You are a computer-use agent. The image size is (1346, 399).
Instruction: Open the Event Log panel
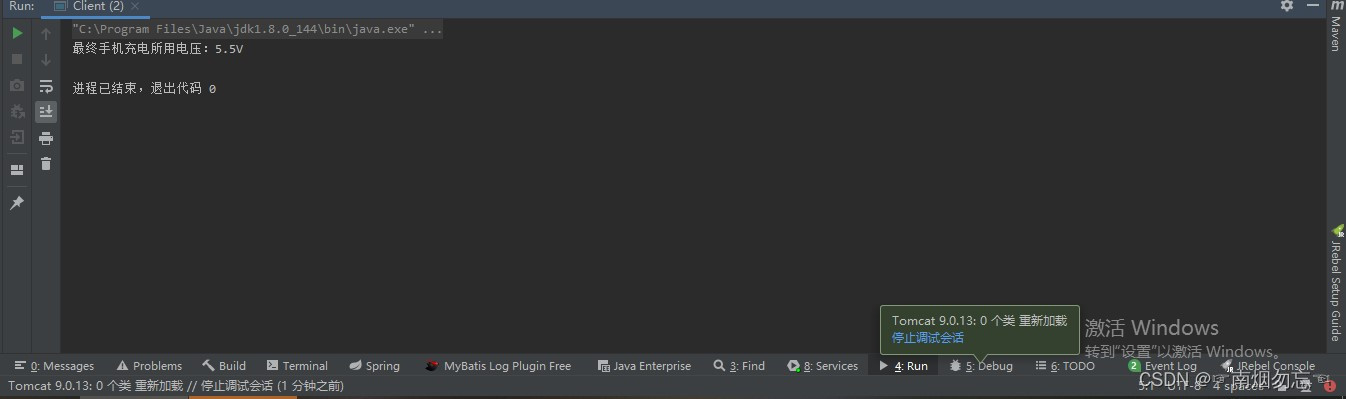(x=1162, y=366)
